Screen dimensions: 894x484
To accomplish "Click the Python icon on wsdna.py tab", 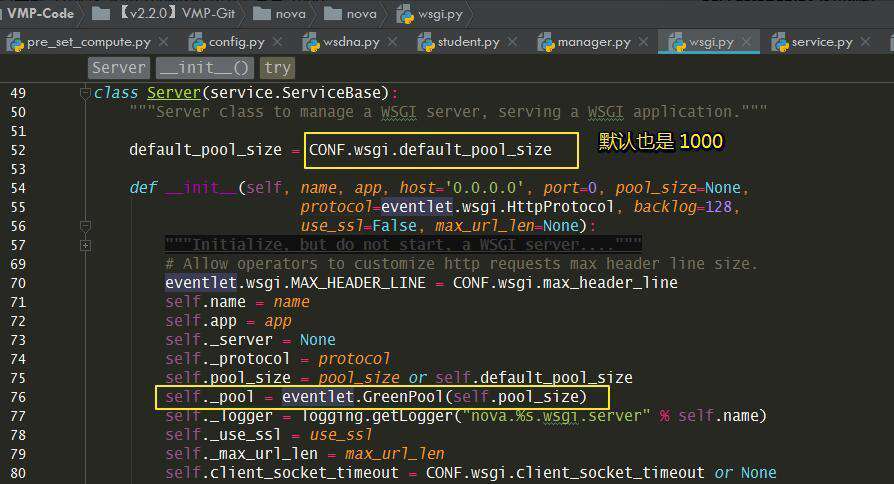I will 311,42.
